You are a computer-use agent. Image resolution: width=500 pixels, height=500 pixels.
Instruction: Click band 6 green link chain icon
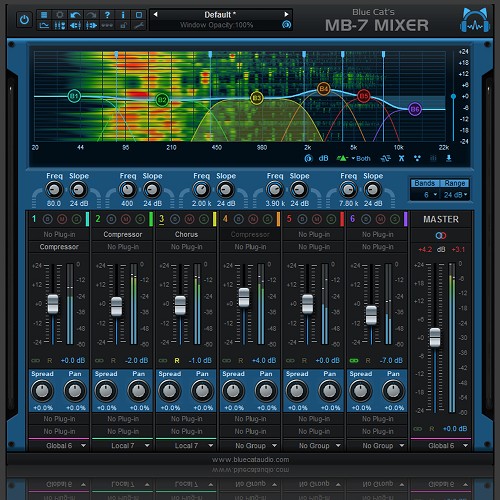tap(354, 361)
